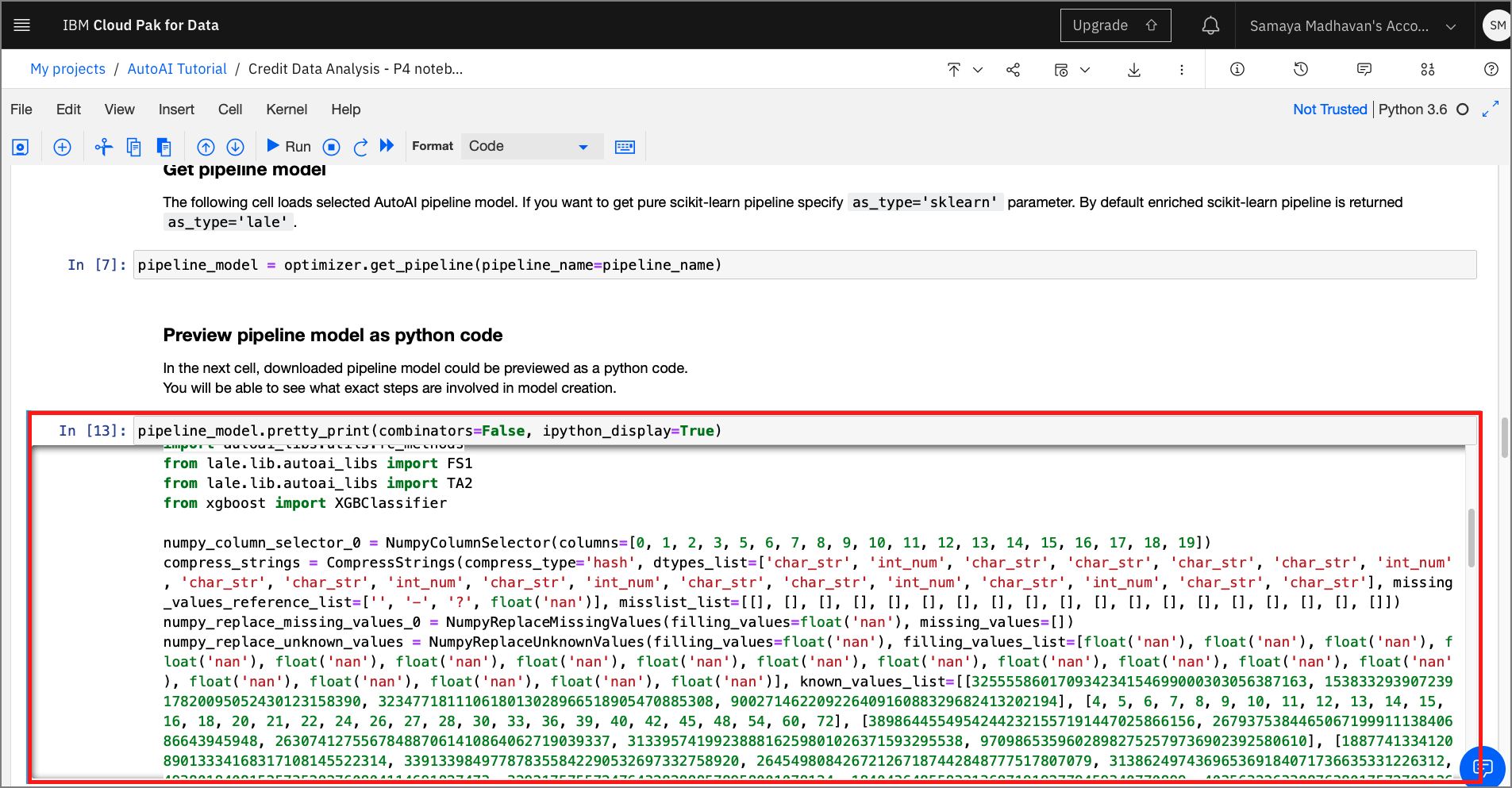The height and width of the screenshot is (788, 1512).
Task: Restart kernel and run all cells icon
Action: (x=387, y=146)
